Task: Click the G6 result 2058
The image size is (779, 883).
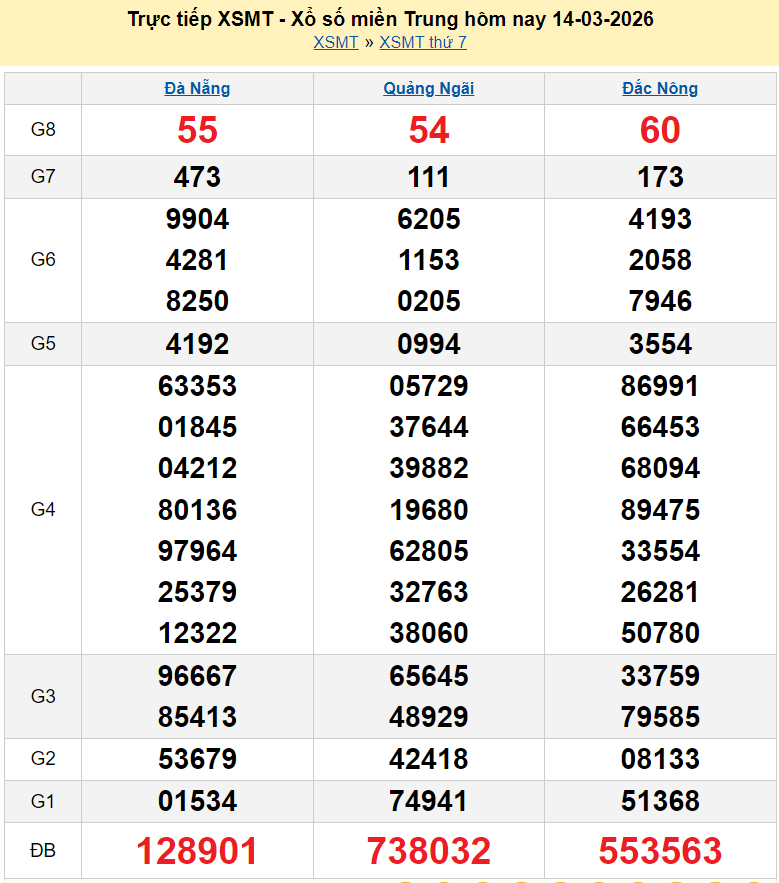Action: (660, 260)
